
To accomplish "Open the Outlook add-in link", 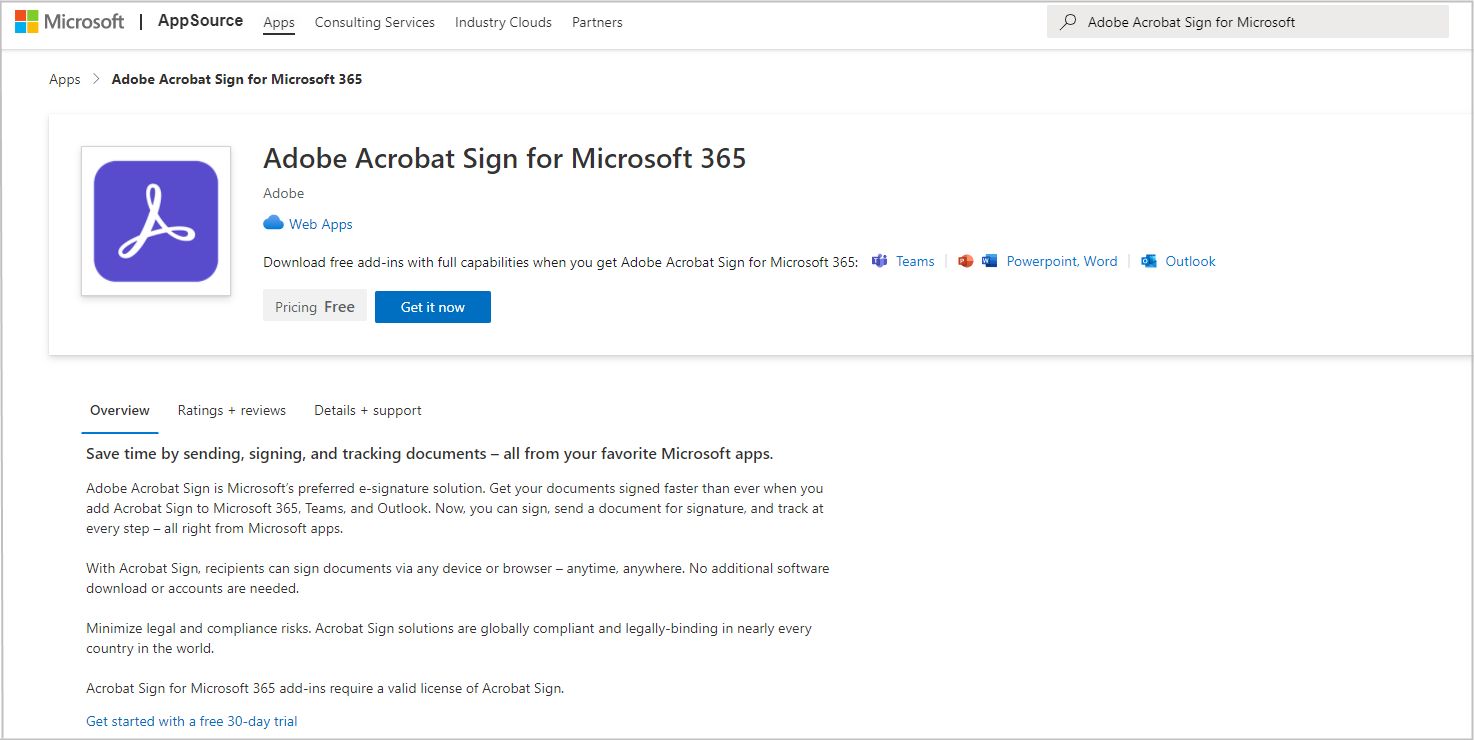I will (x=1190, y=261).
